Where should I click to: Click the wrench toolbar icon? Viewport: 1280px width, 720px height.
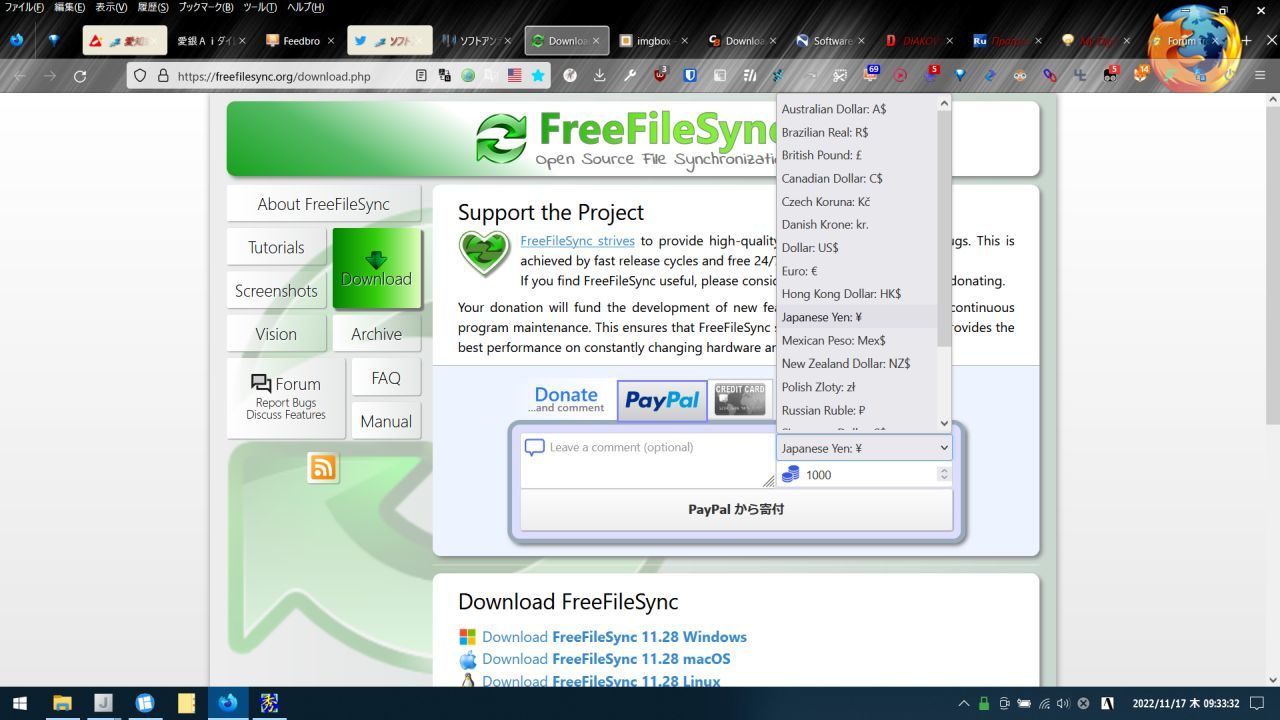(x=630, y=76)
